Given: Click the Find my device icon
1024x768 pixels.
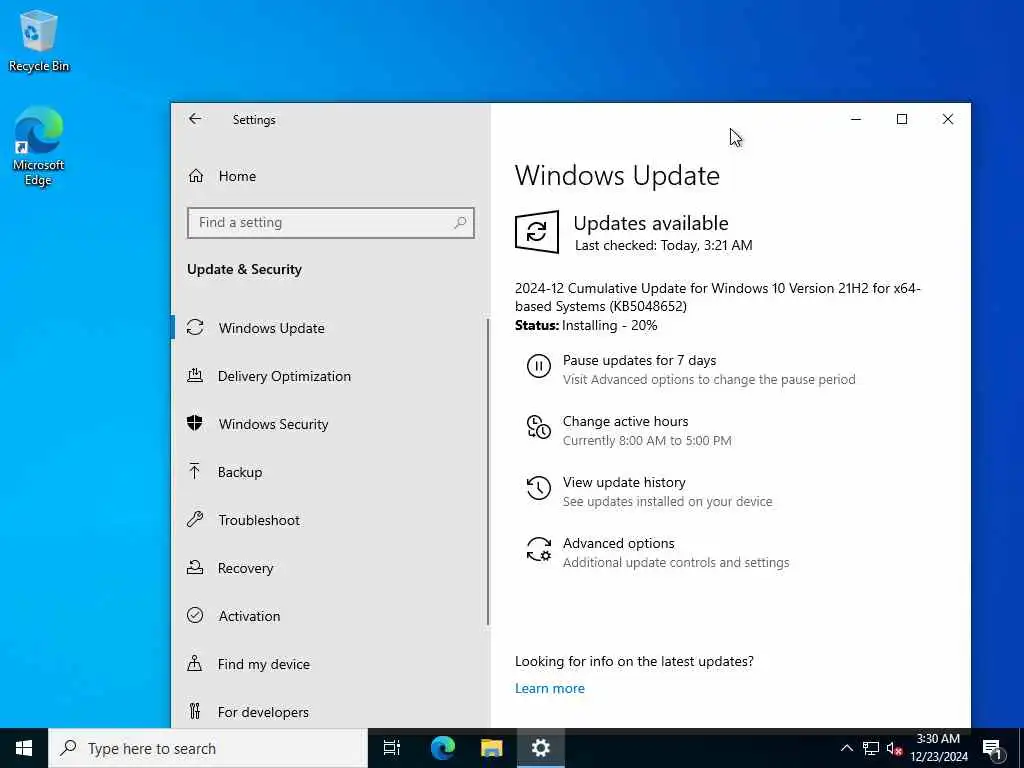Looking at the screenshot, I should [195, 664].
